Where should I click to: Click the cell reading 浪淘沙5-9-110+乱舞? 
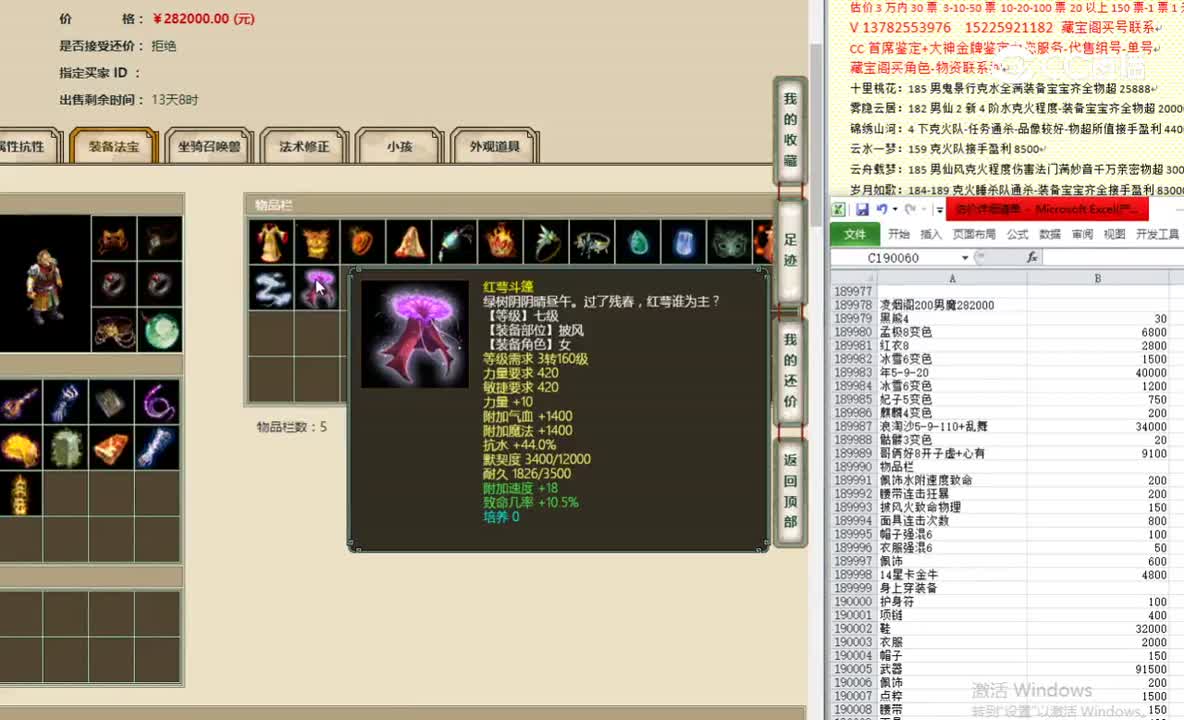[x=951, y=426]
